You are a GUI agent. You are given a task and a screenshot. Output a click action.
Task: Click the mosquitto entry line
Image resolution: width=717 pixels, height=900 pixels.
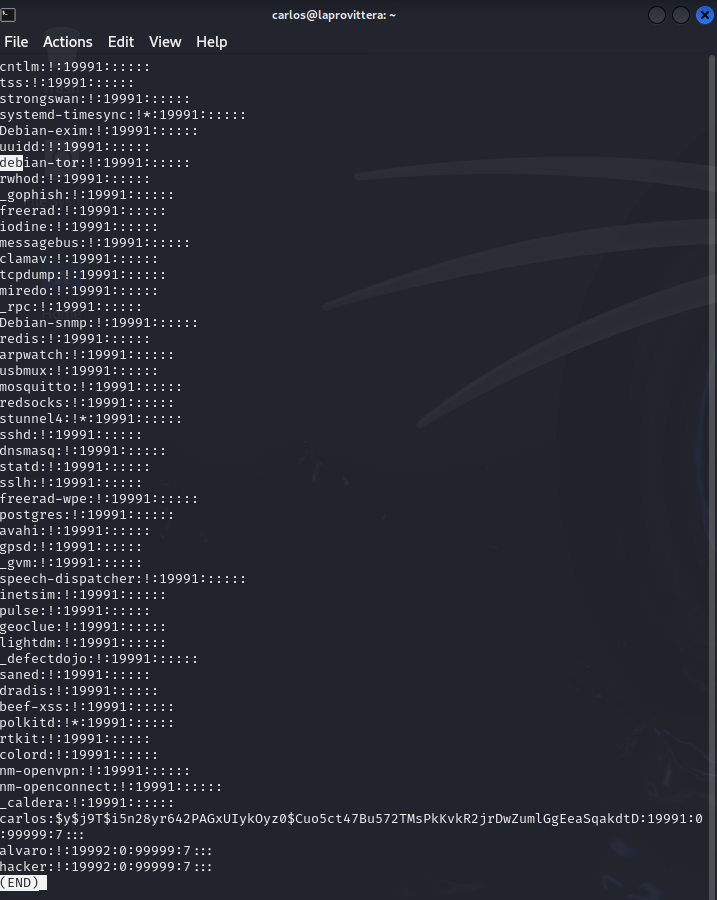(x=91, y=387)
